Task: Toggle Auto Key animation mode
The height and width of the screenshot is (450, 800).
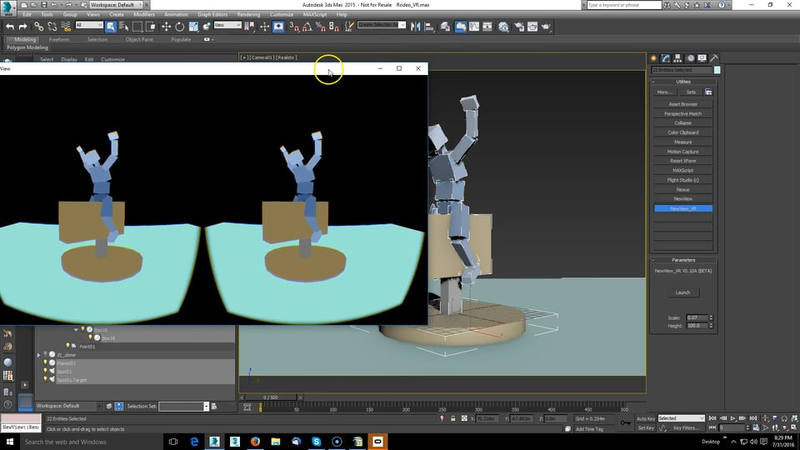Action: click(645, 418)
